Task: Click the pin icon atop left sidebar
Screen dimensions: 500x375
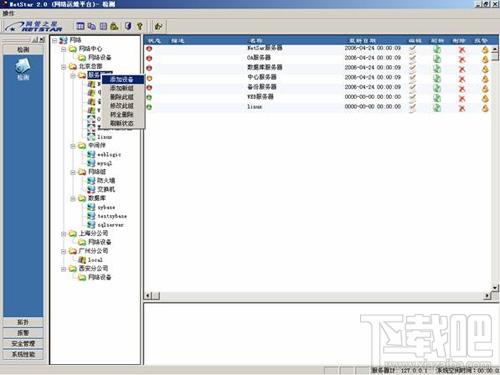Action: pyautogui.click(x=35, y=40)
